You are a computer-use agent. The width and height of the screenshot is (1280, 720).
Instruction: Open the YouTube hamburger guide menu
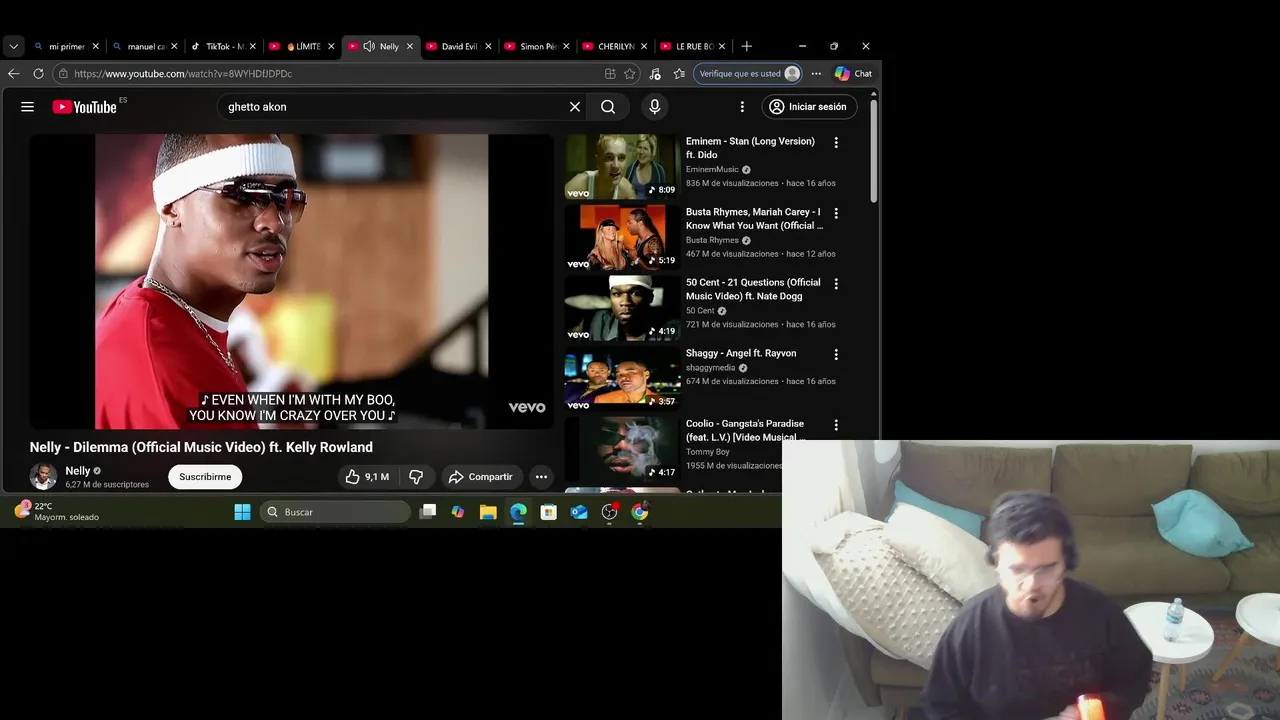point(28,107)
